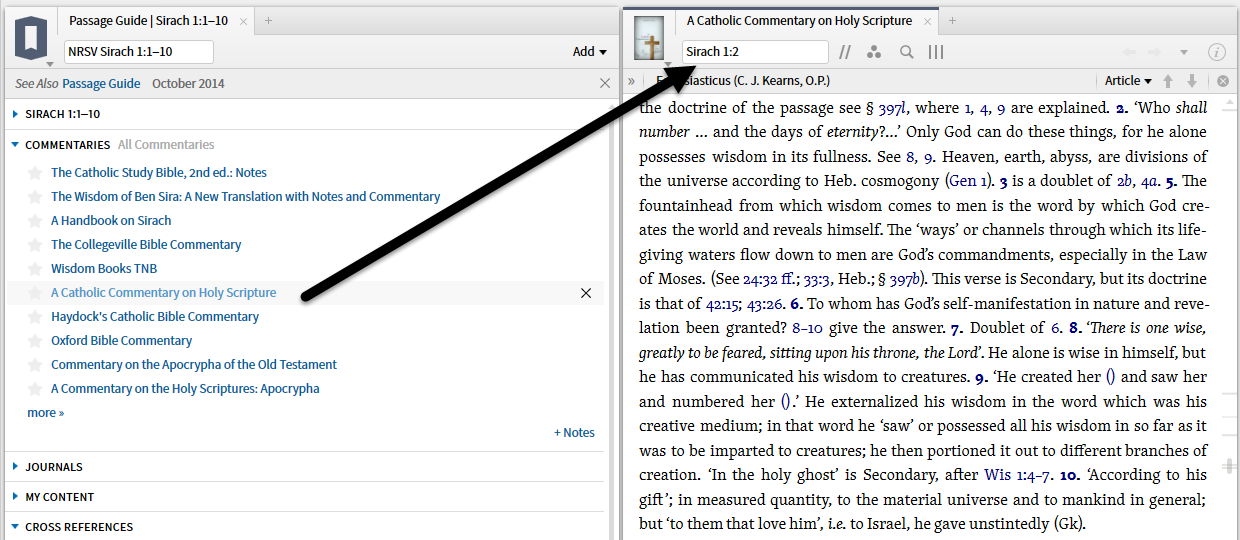Star Commentary on the Apocrypha
The height and width of the screenshot is (540, 1240).
pyautogui.click(x=36, y=365)
